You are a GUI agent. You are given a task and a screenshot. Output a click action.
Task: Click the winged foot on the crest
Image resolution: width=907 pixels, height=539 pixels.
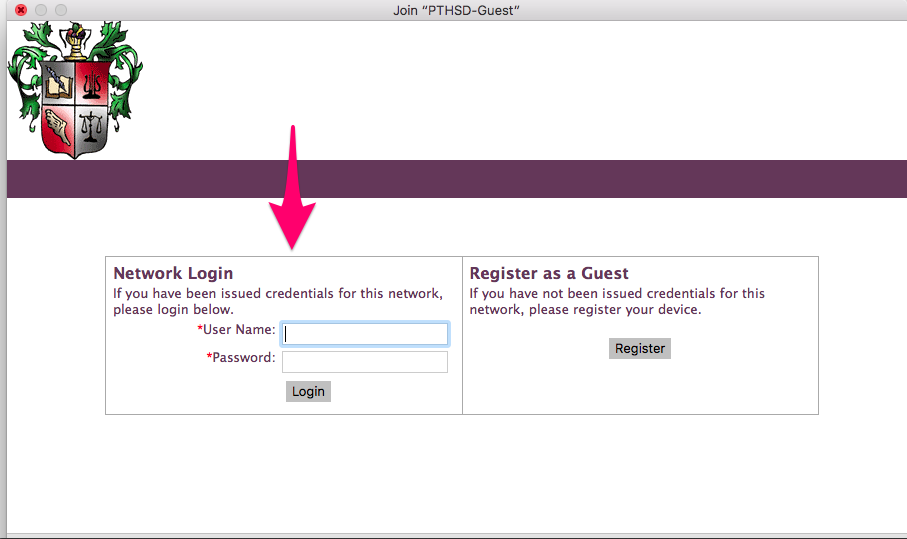click(58, 126)
